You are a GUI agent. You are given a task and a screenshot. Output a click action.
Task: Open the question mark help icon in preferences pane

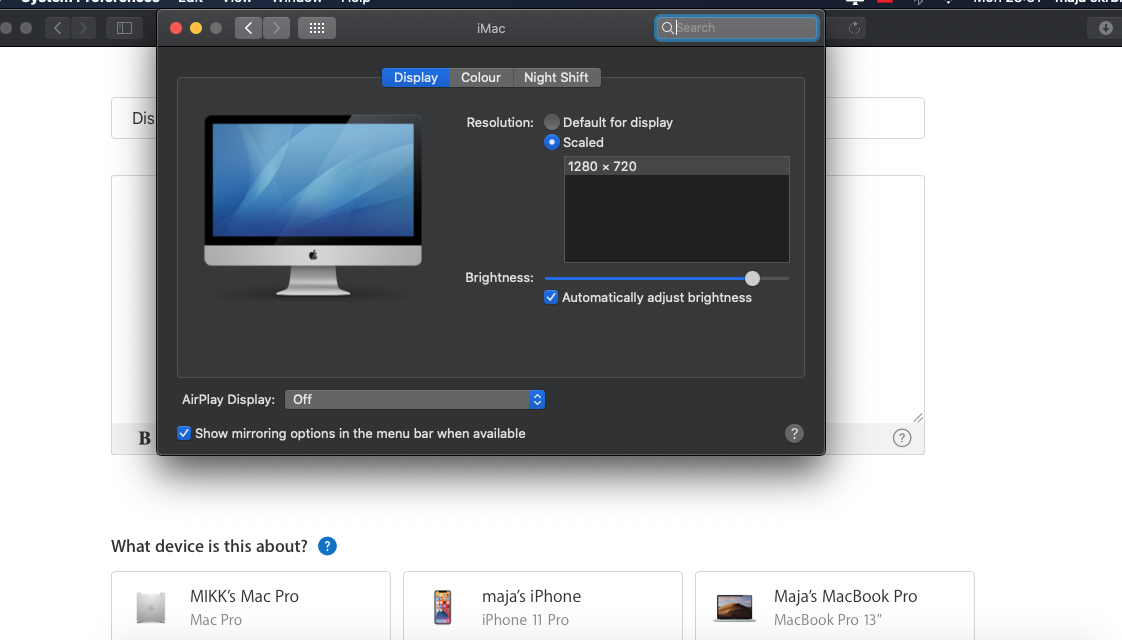coord(794,433)
